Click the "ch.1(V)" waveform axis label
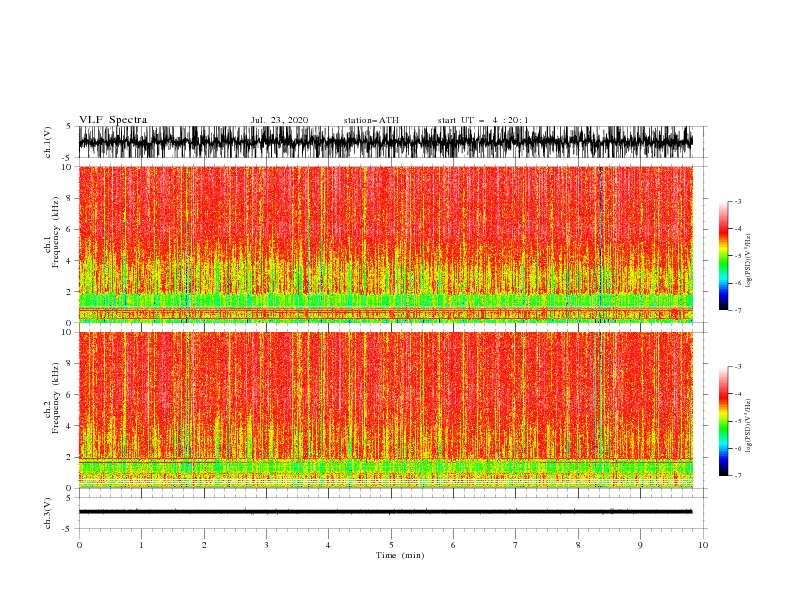This screenshot has height=612, width=792. click(x=48, y=142)
